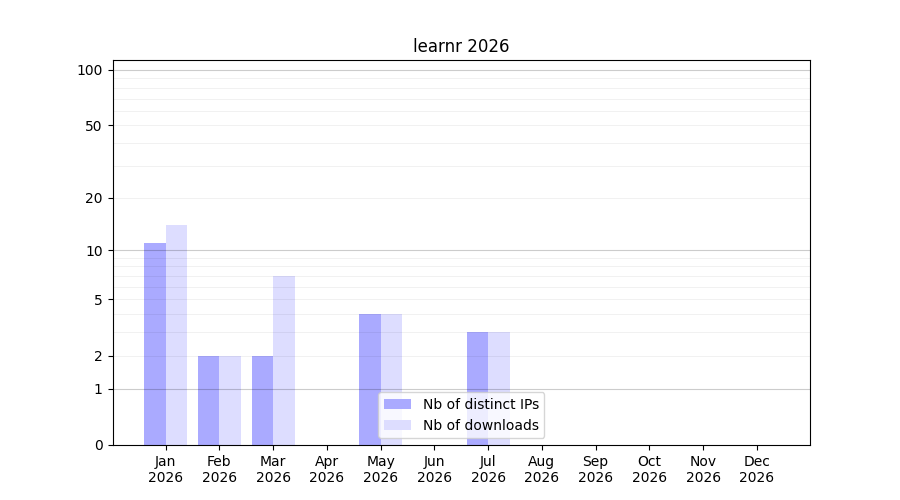Click the 'Jul 2026' x-axis label
The height and width of the screenshot is (500, 900).
488,470
